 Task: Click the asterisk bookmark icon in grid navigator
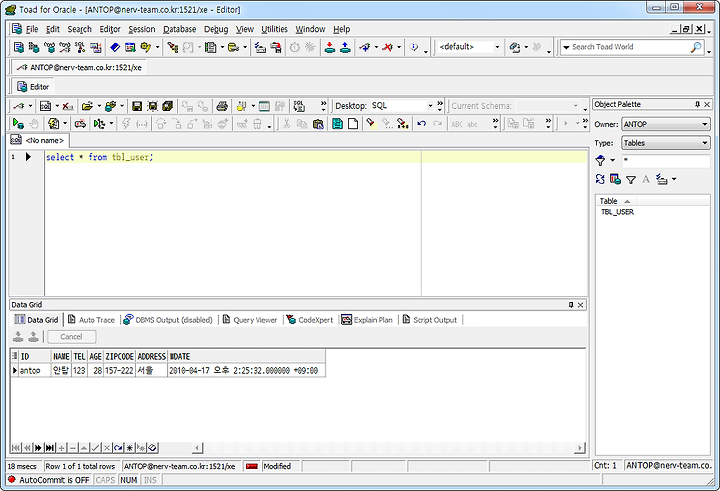(130, 447)
